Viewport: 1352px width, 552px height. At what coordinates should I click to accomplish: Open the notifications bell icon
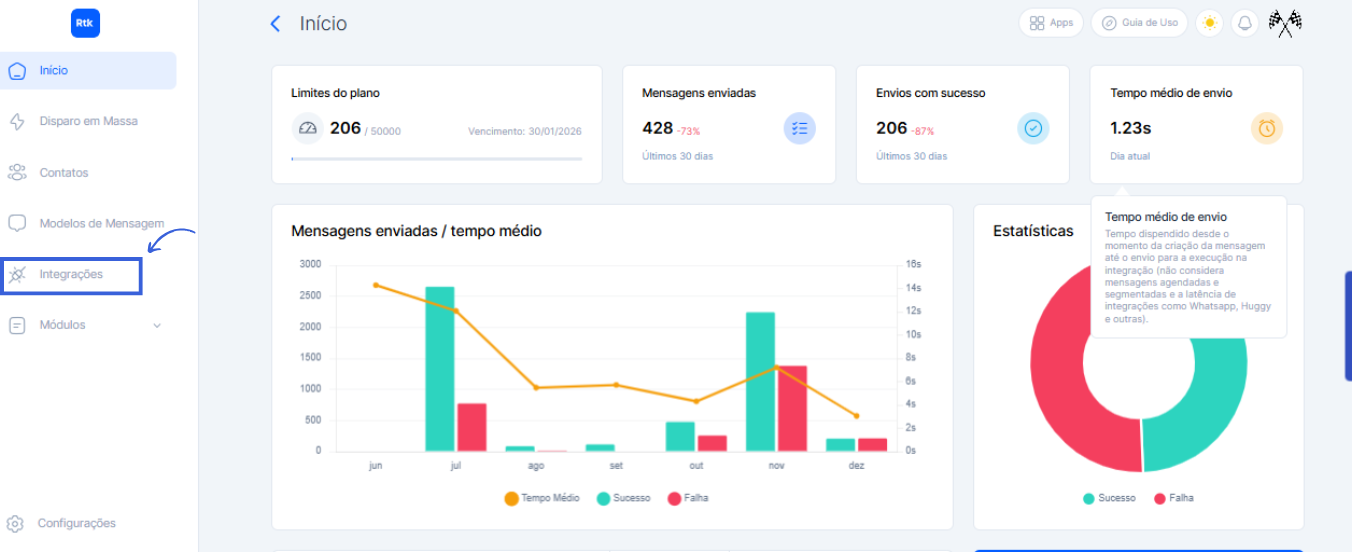(1244, 23)
